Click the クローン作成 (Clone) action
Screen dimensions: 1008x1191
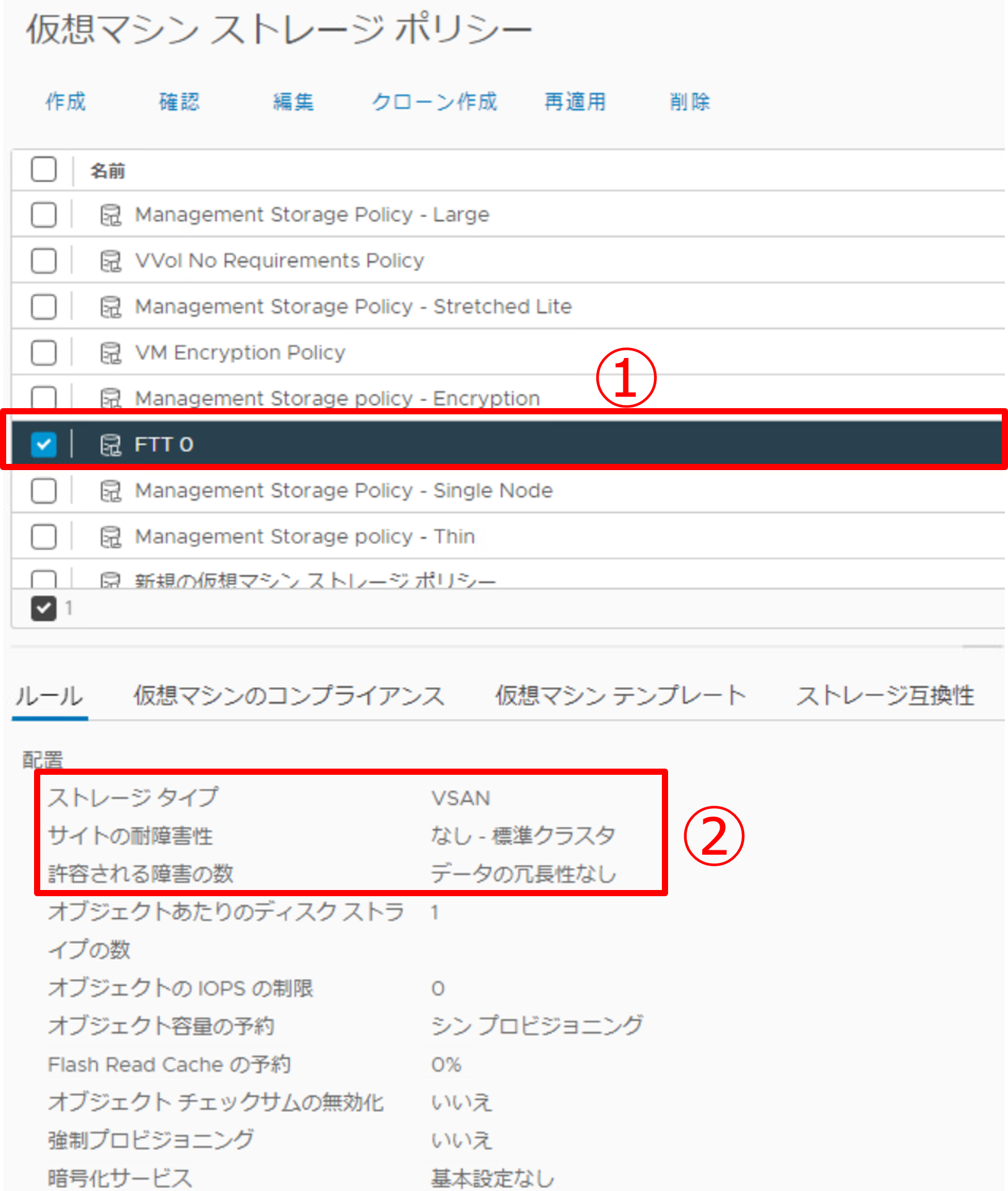coord(435,101)
